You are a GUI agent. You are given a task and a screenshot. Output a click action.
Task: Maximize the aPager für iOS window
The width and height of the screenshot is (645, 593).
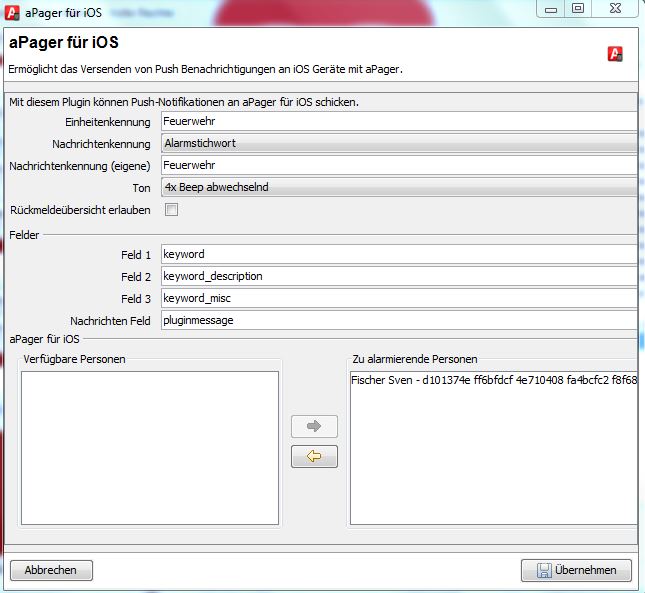click(x=577, y=8)
